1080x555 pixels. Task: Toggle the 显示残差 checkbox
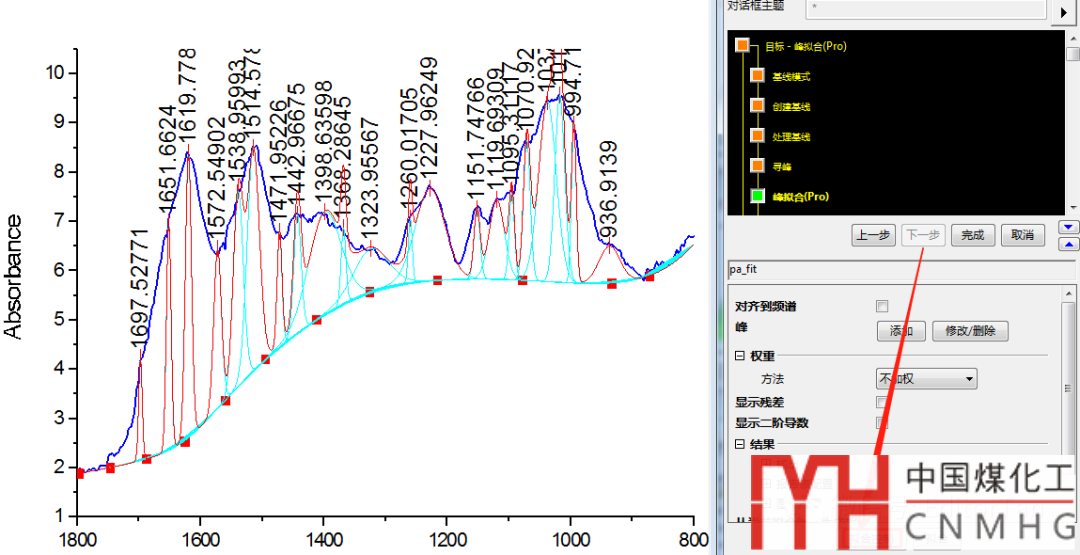881,402
